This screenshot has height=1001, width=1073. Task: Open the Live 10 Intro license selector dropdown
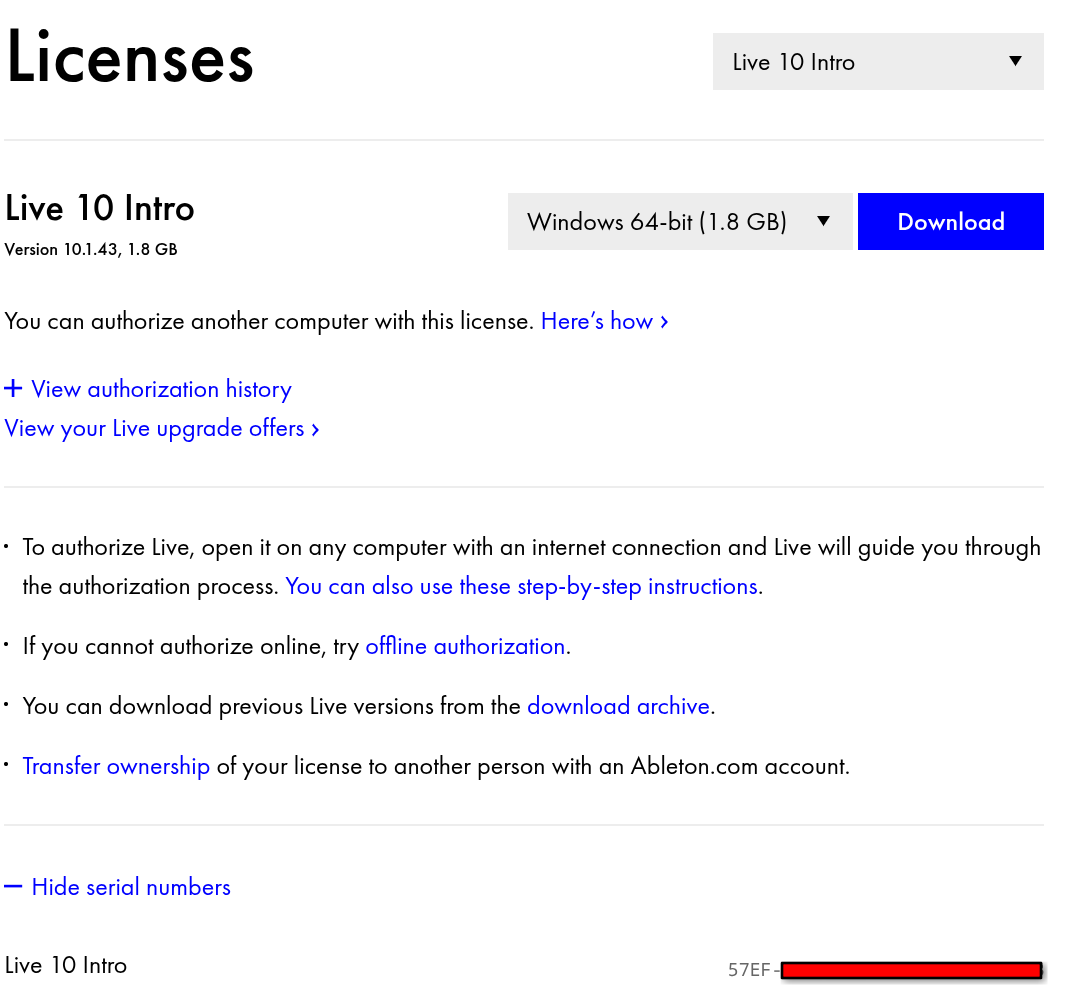[878, 62]
